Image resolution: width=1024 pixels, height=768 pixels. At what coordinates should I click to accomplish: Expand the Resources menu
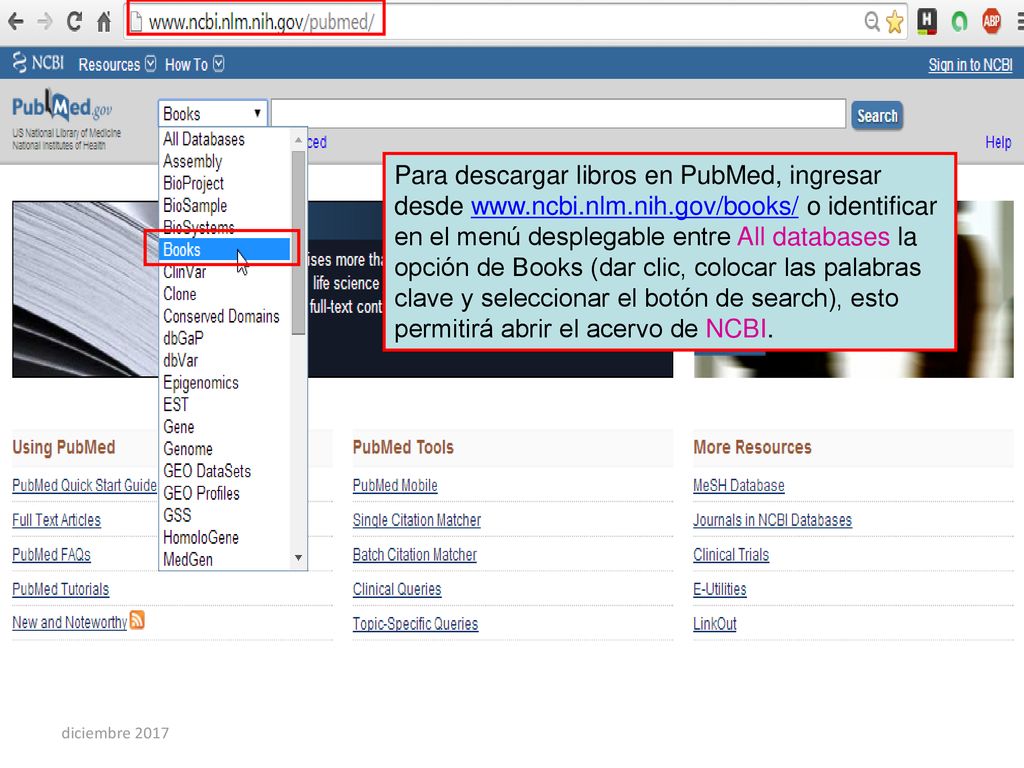tap(117, 64)
